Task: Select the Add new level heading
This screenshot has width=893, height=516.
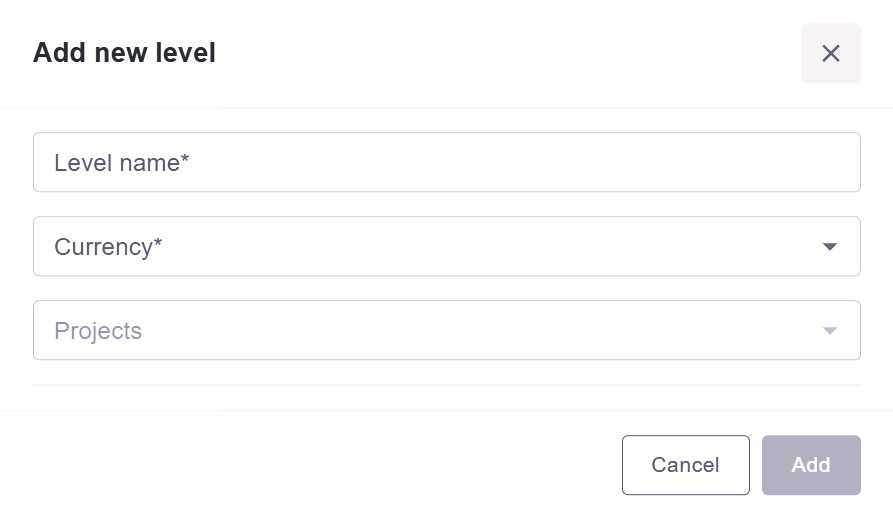Action: [x=124, y=52]
